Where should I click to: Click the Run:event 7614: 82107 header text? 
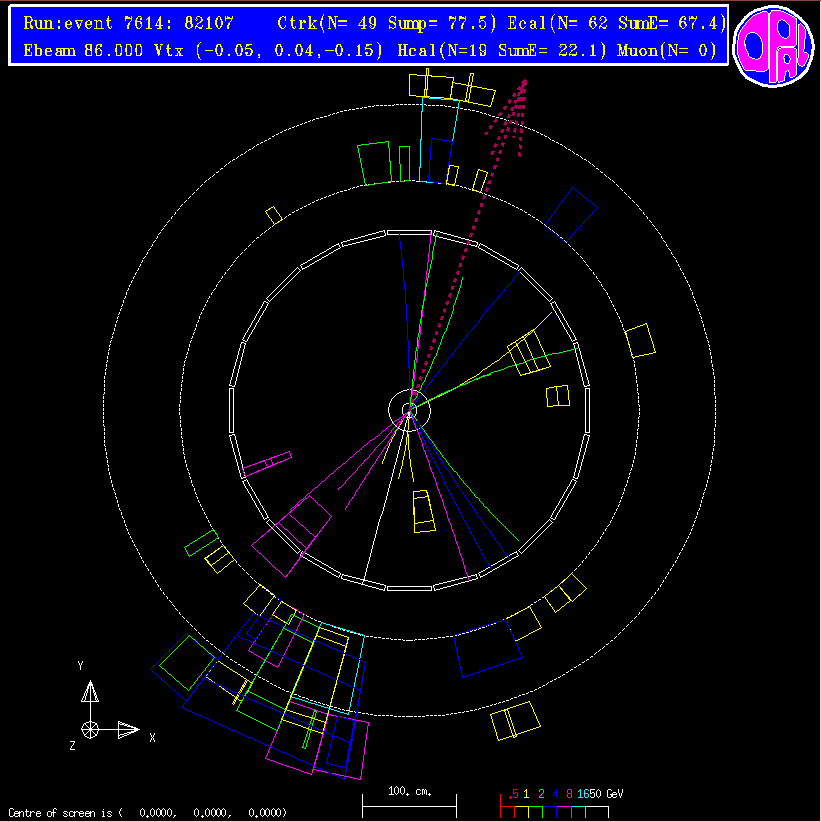[x=128, y=23]
